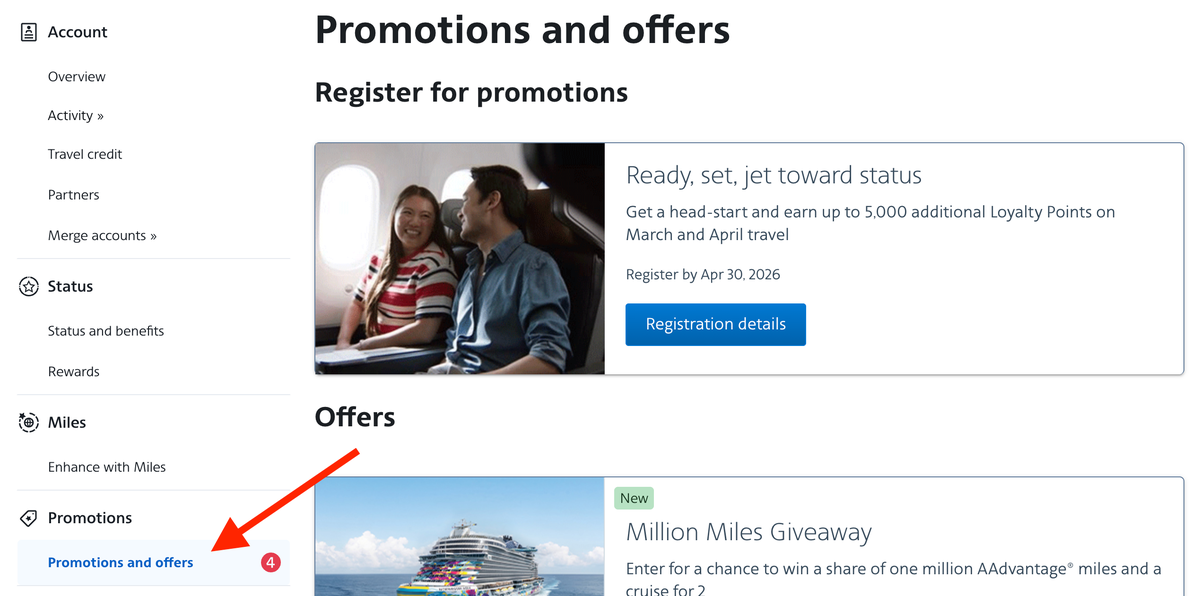The width and height of the screenshot is (1200, 596).
Task: Click the Million Miles Giveaway heading
Action: click(749, 531)
